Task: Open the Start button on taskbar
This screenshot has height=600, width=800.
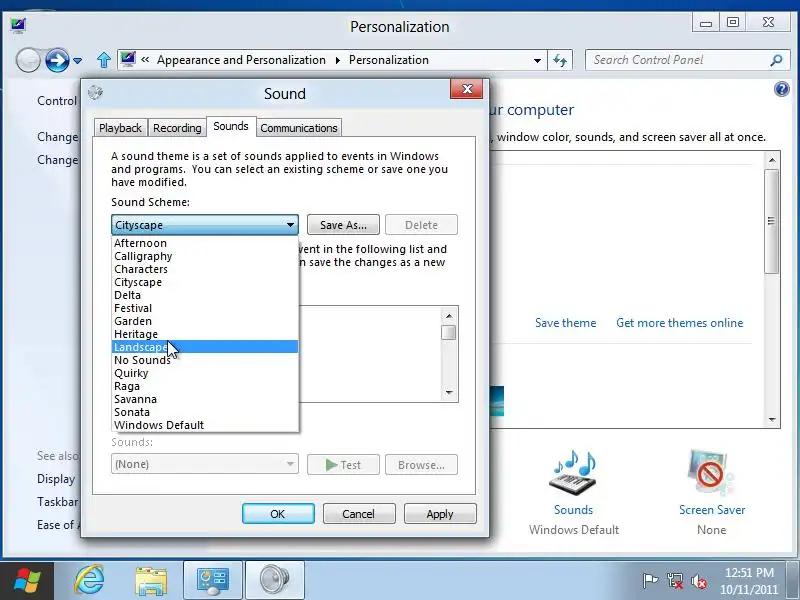Action: [27, 581]
